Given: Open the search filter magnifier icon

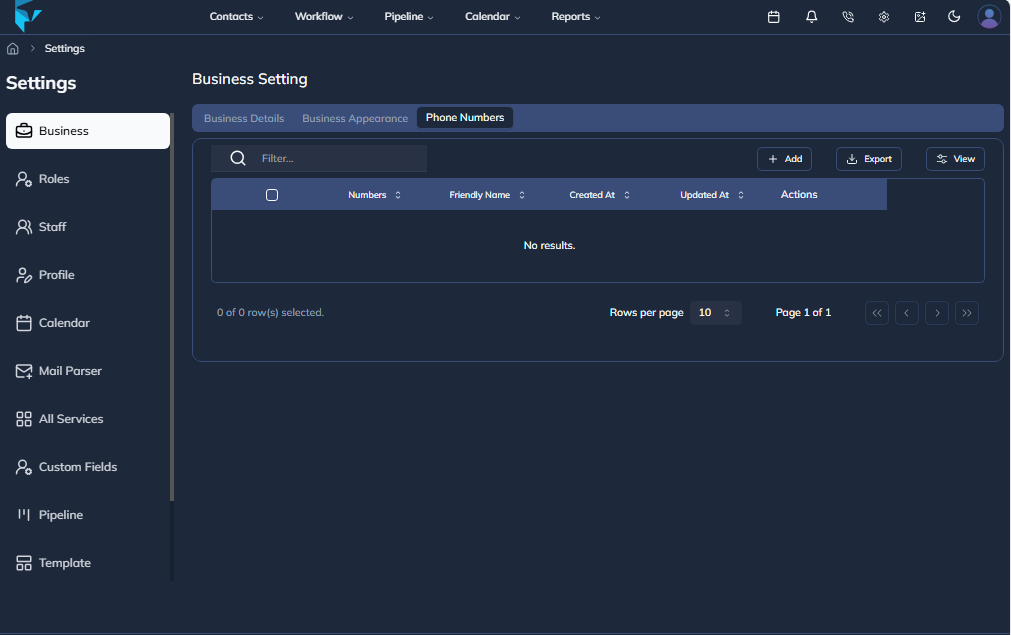Looking at the screenshot, I should [x=237, y=157].
